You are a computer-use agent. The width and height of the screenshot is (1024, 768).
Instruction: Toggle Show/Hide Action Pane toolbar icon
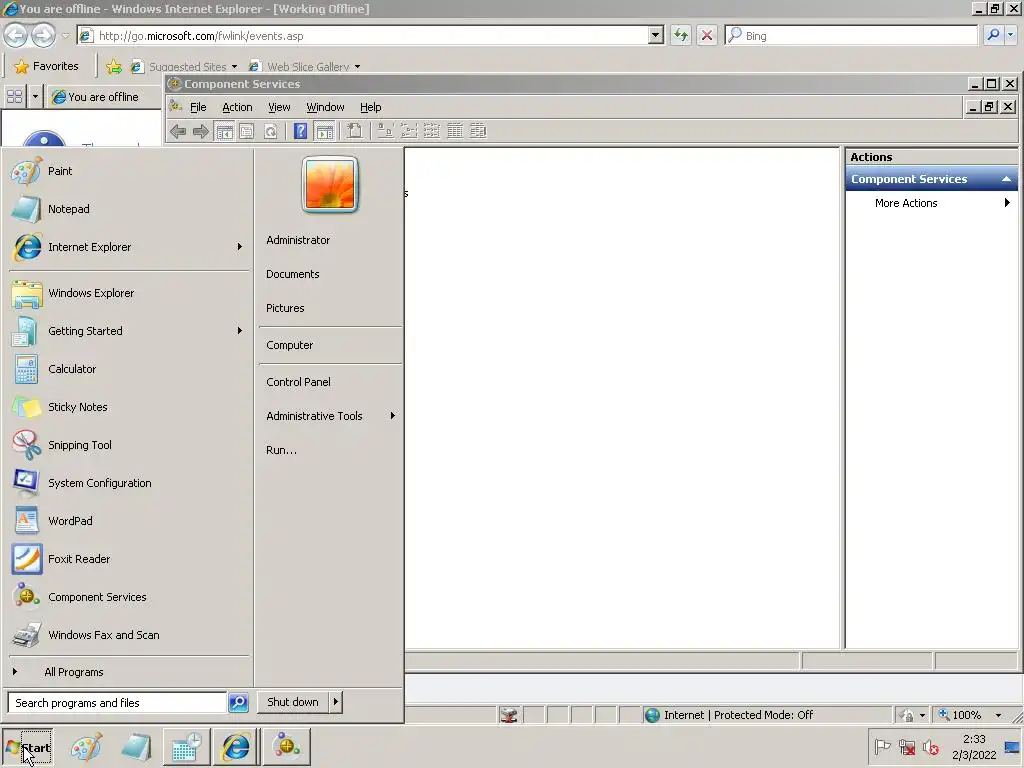click(325, 131)
